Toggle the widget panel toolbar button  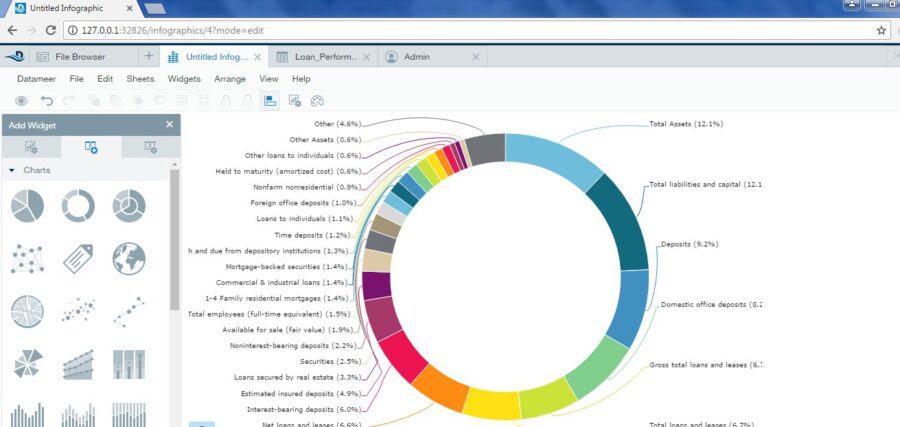[270, 101]
